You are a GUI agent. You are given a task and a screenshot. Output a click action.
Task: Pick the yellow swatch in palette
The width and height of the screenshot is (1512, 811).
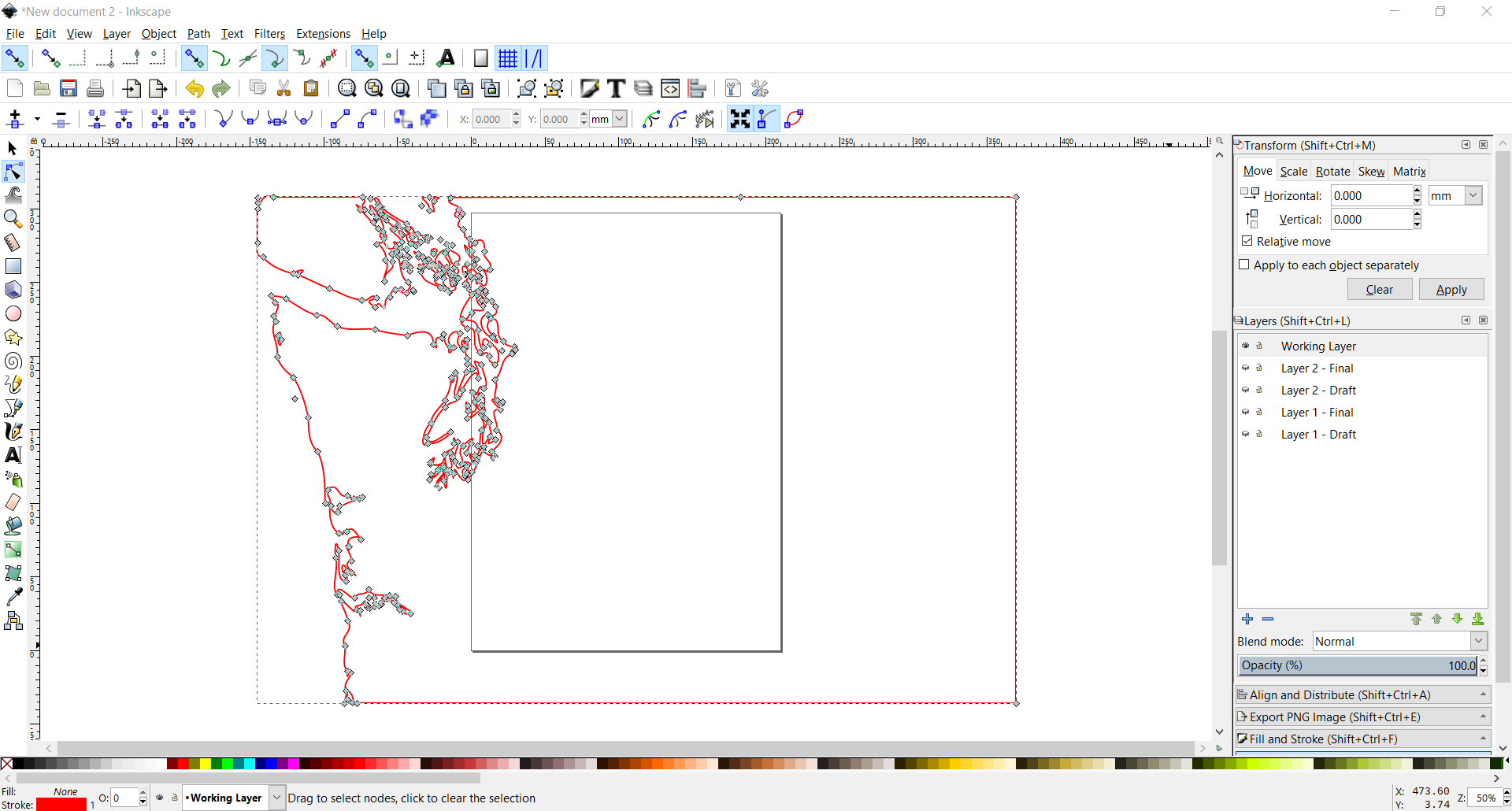pyautogui.click(x=205, y=763)
